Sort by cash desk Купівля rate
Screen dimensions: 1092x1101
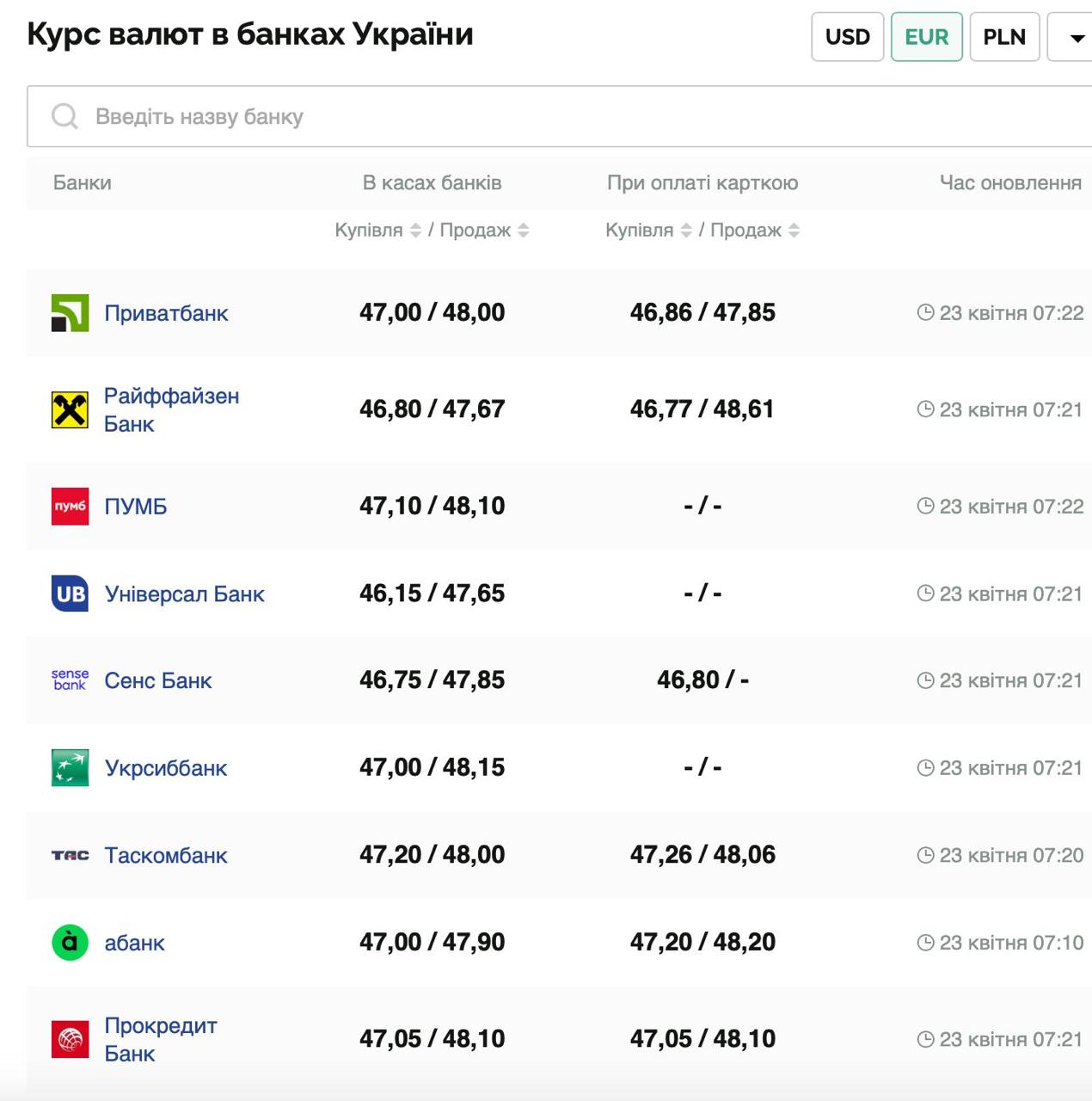pyautogui.click(x=415, y=231)
